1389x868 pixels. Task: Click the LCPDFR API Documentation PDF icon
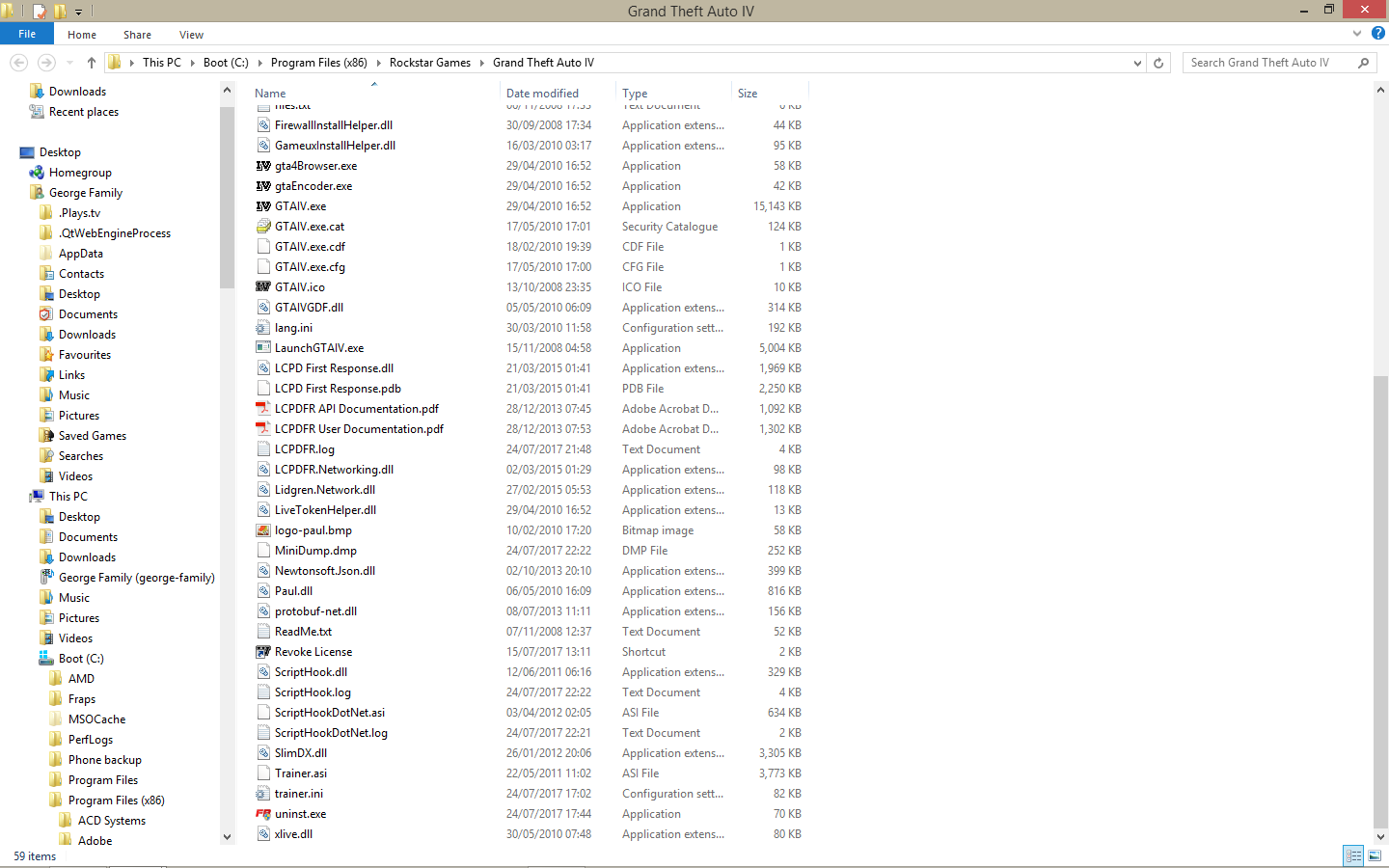(262, 409)
